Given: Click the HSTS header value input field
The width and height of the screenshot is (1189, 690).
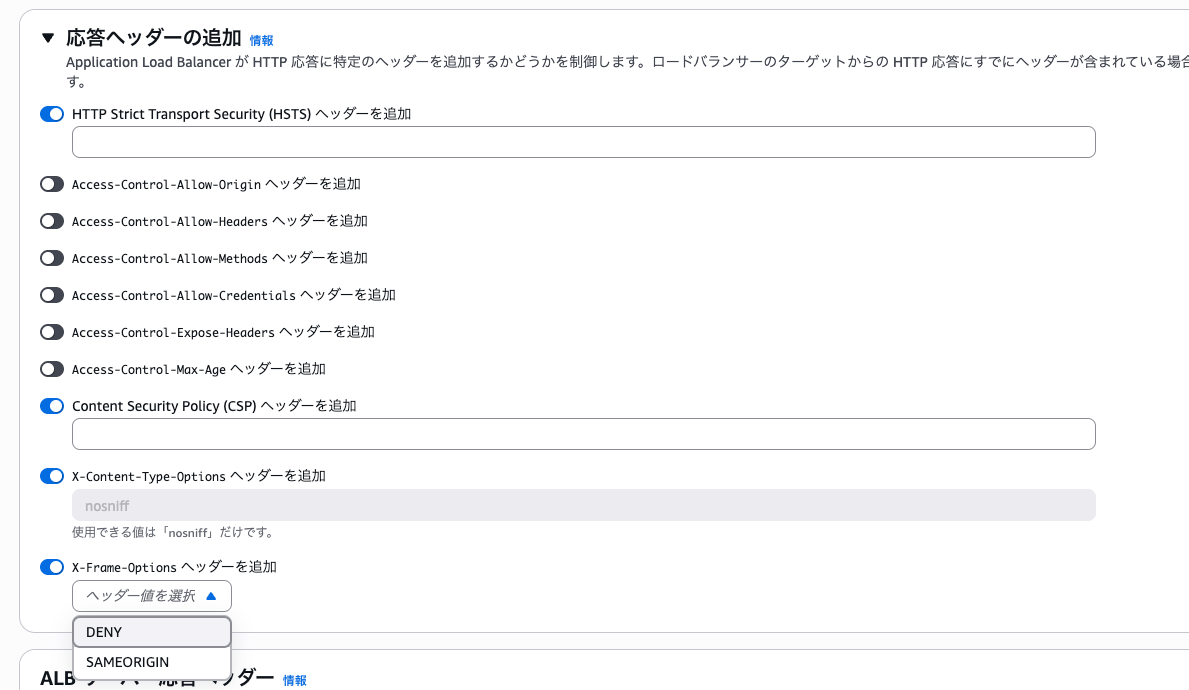Looking at the screenshot, I should click(583, 142).
